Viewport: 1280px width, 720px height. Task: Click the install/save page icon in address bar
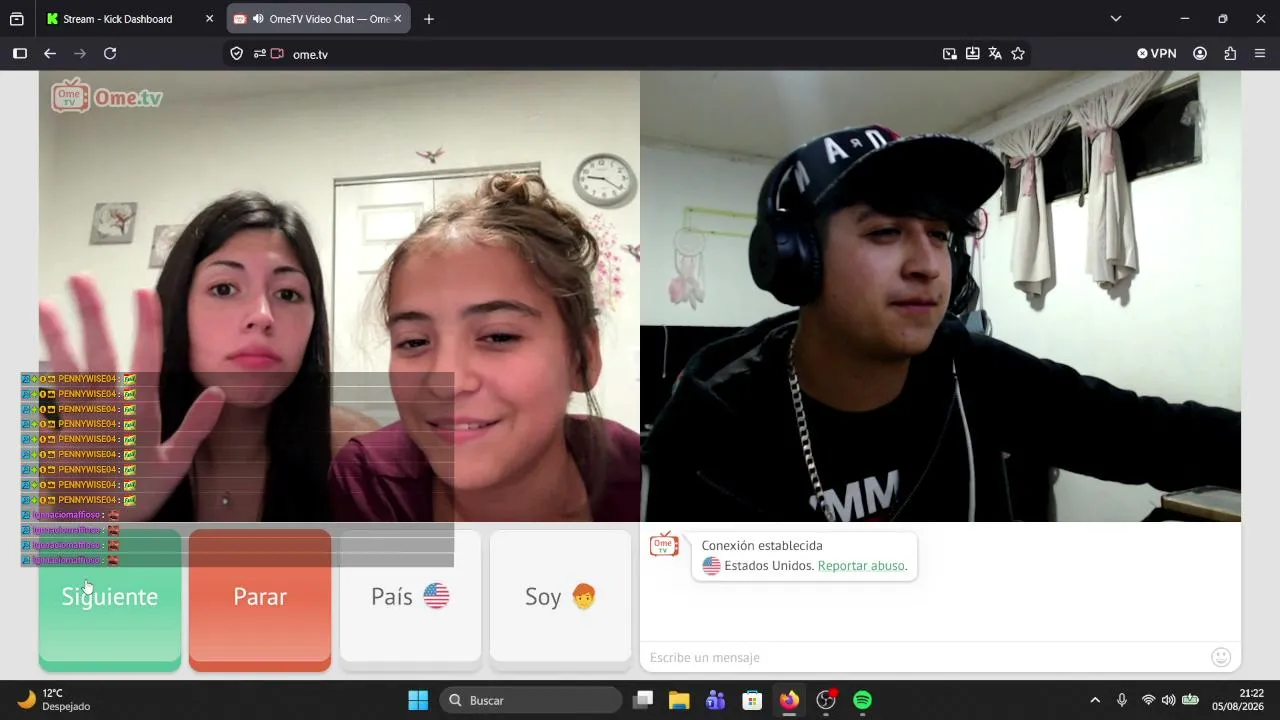pyautogui.click(x=972, y=54)
